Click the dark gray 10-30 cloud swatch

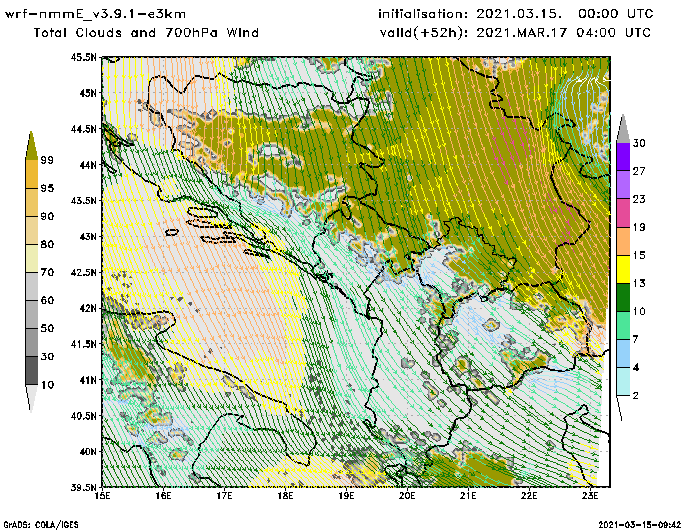tap(31, 371)
